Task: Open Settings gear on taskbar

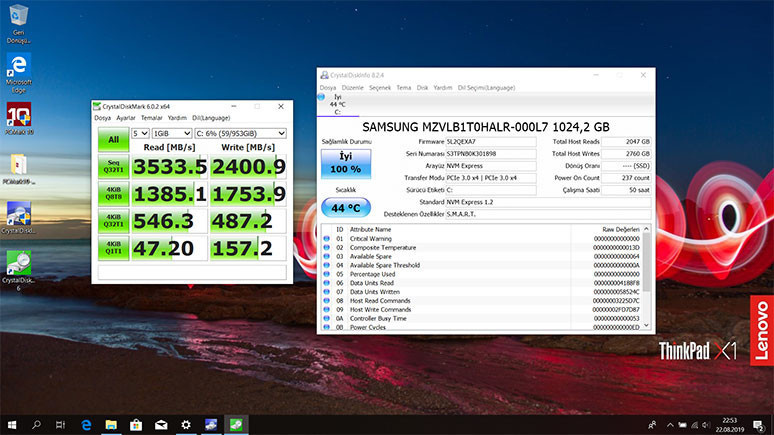Action: (186, 425)
